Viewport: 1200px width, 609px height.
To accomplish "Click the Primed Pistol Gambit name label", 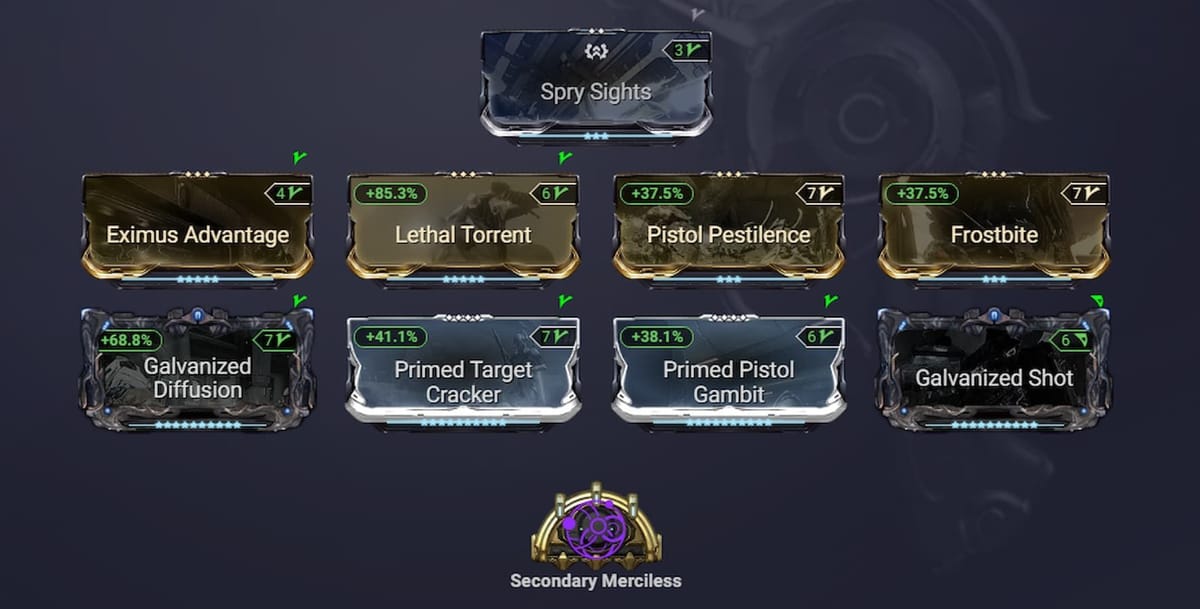I will point(727,380).
